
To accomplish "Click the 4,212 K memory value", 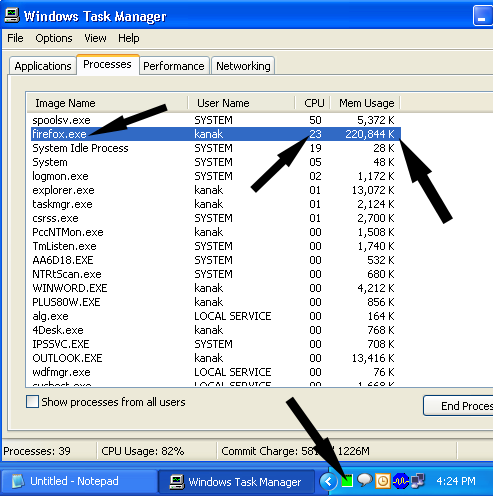I will [376, 288].
